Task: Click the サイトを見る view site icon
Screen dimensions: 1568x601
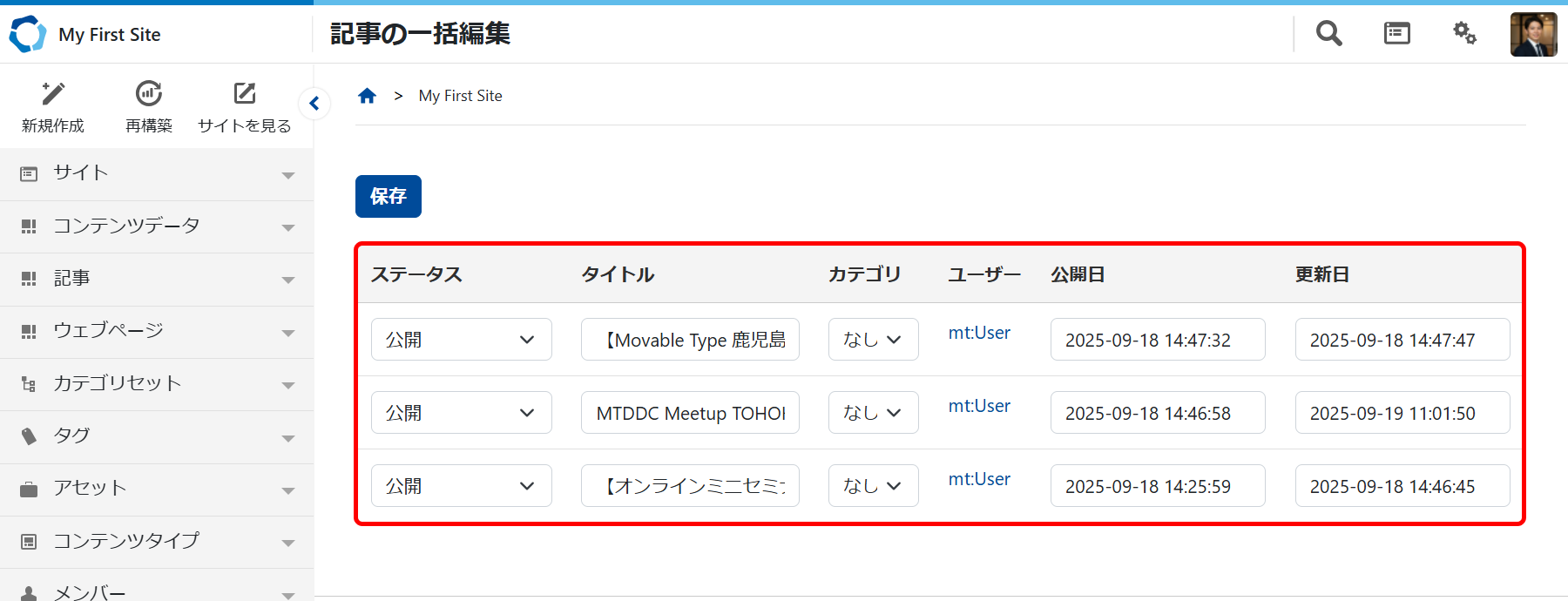Action: (x=245, y=94)
